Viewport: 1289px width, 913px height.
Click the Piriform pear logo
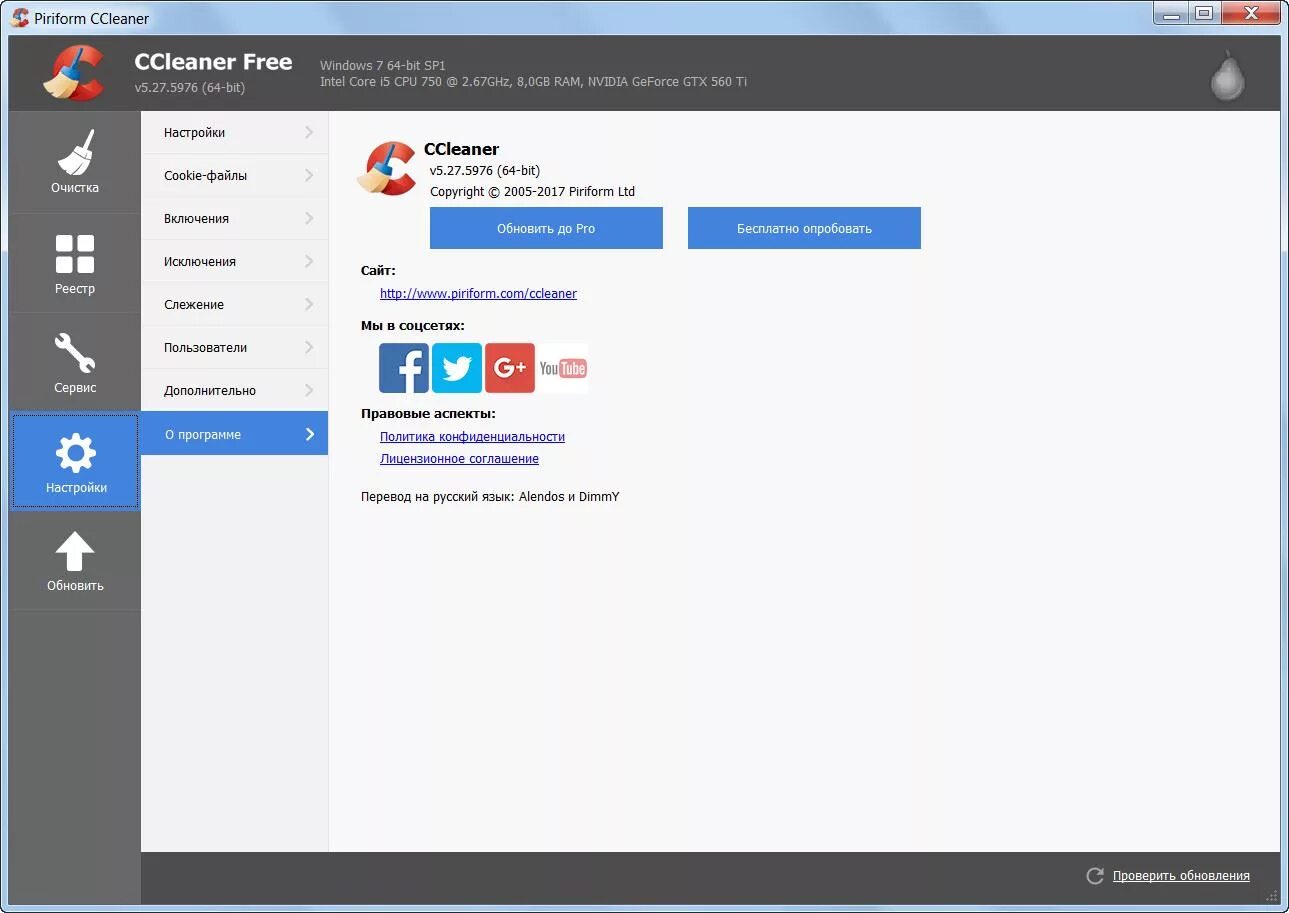(1227, 75)
